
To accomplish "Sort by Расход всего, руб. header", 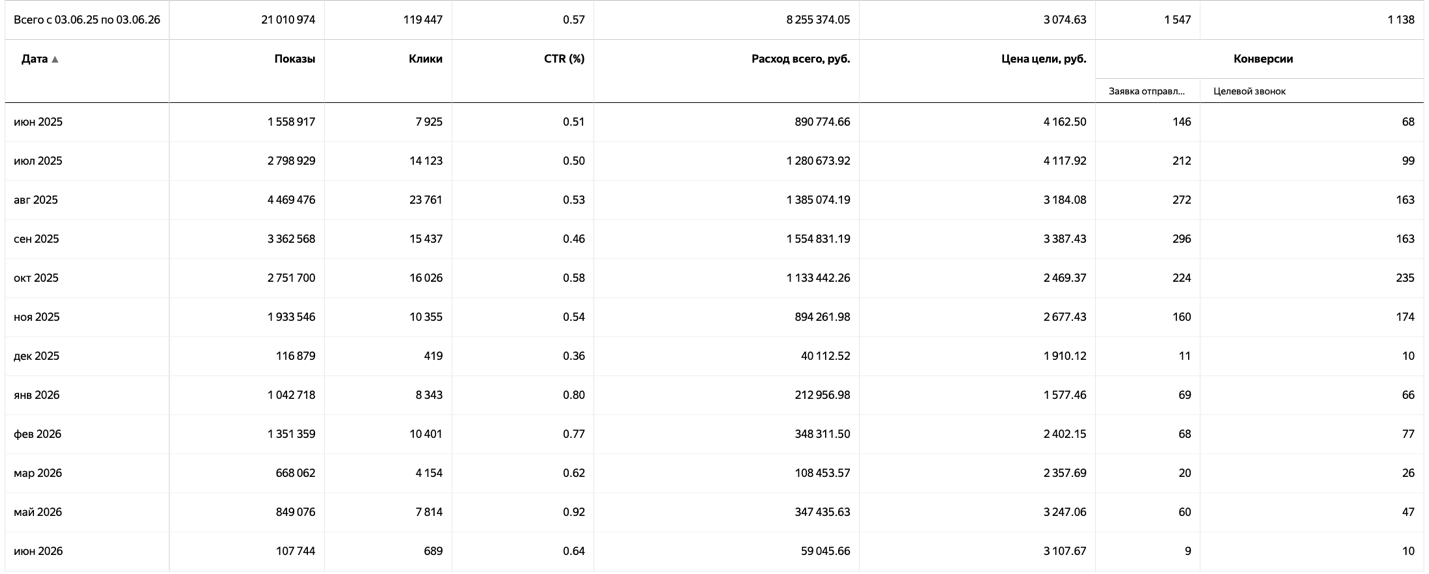I will (800, 59).
